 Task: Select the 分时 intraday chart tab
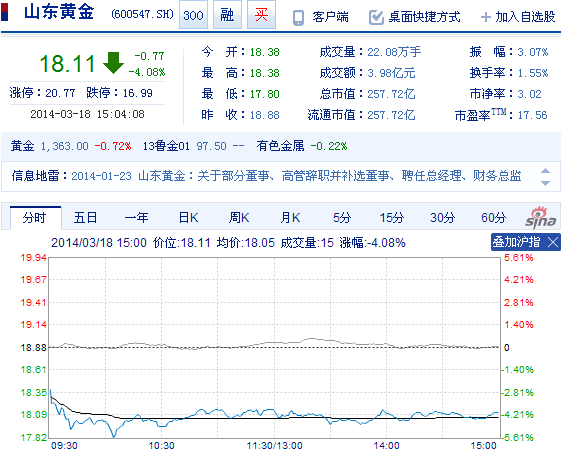[x=35, y=218]
